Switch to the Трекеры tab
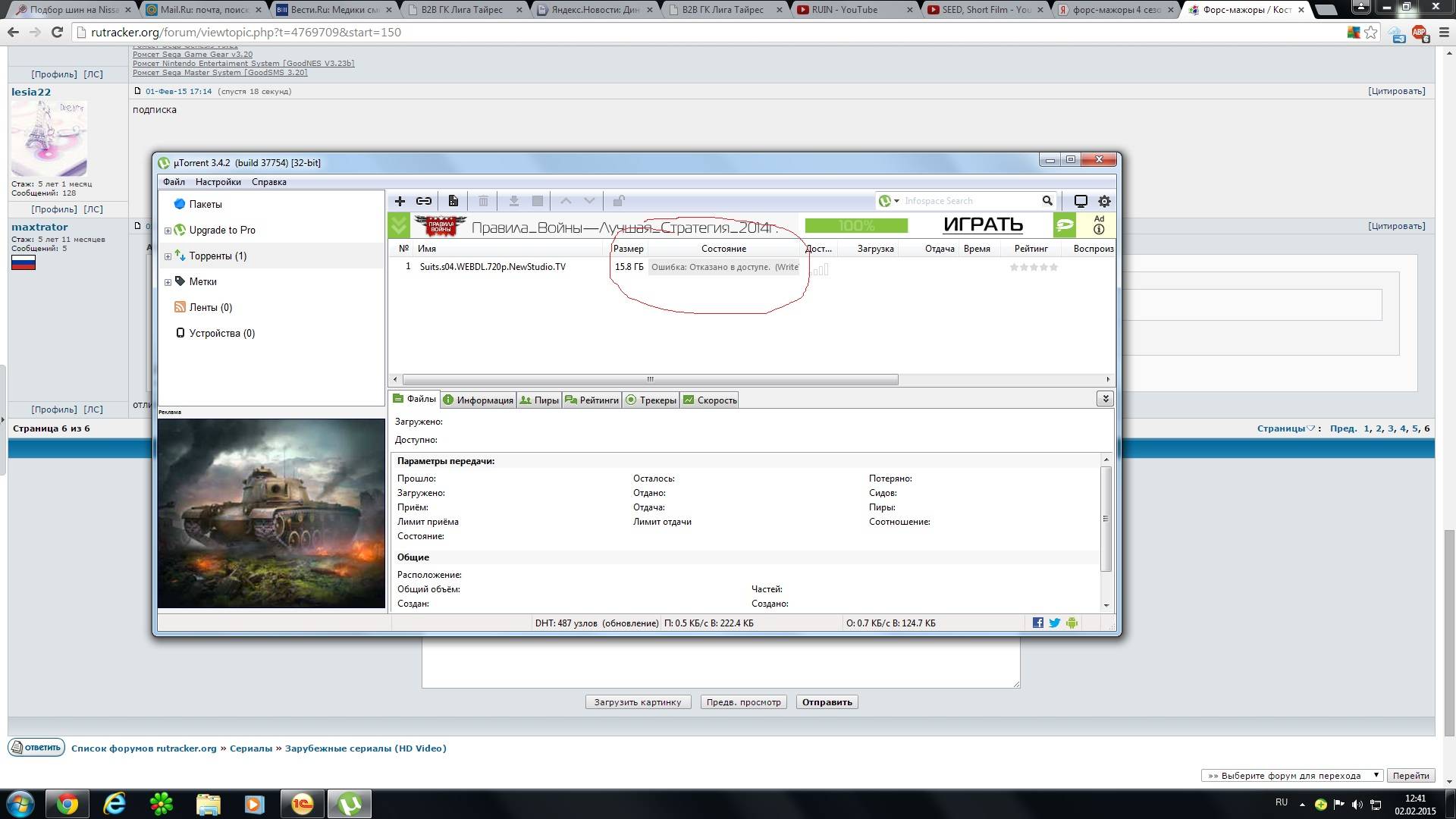1456x819 pixels. 651,400
